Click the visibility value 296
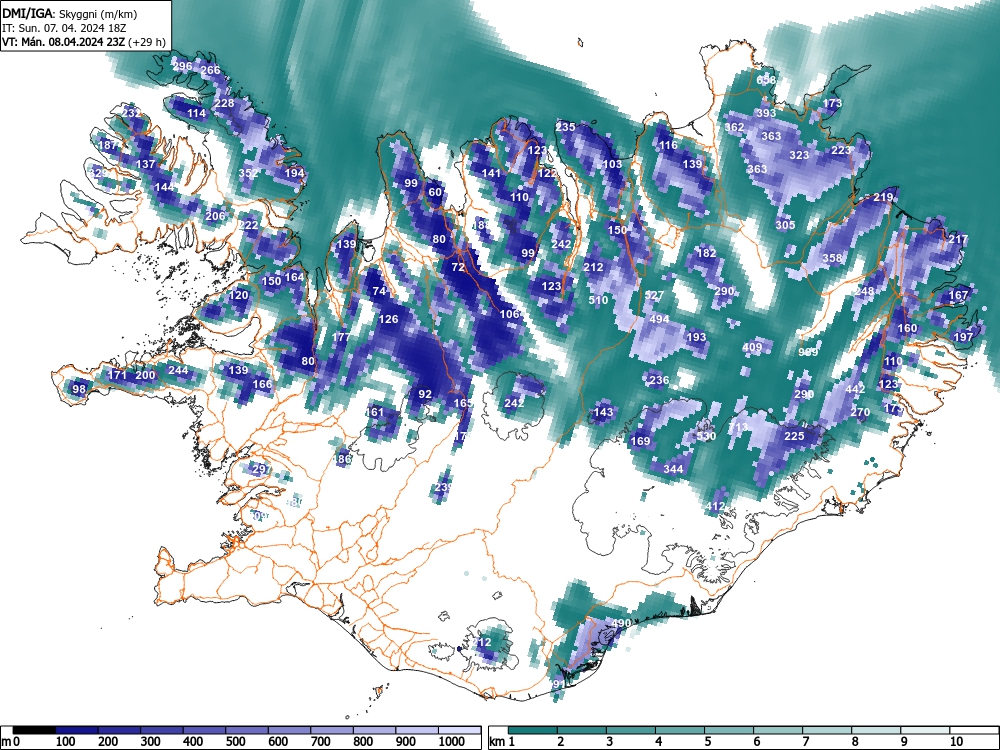This screenshot has width=1000, height=750. (182, 66)
